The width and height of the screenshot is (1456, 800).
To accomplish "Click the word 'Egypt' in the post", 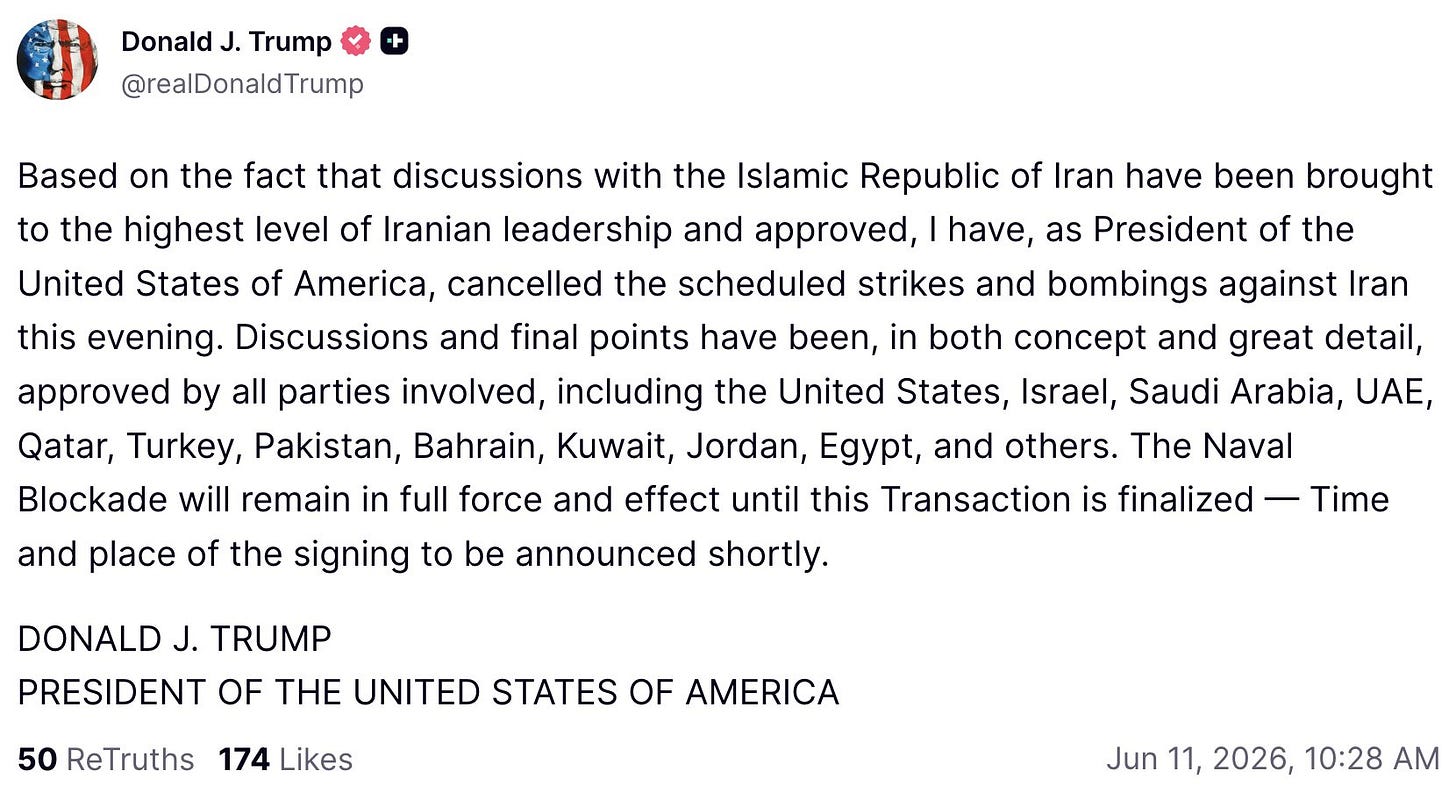I will pyautogui.click(x=865, y=446).
